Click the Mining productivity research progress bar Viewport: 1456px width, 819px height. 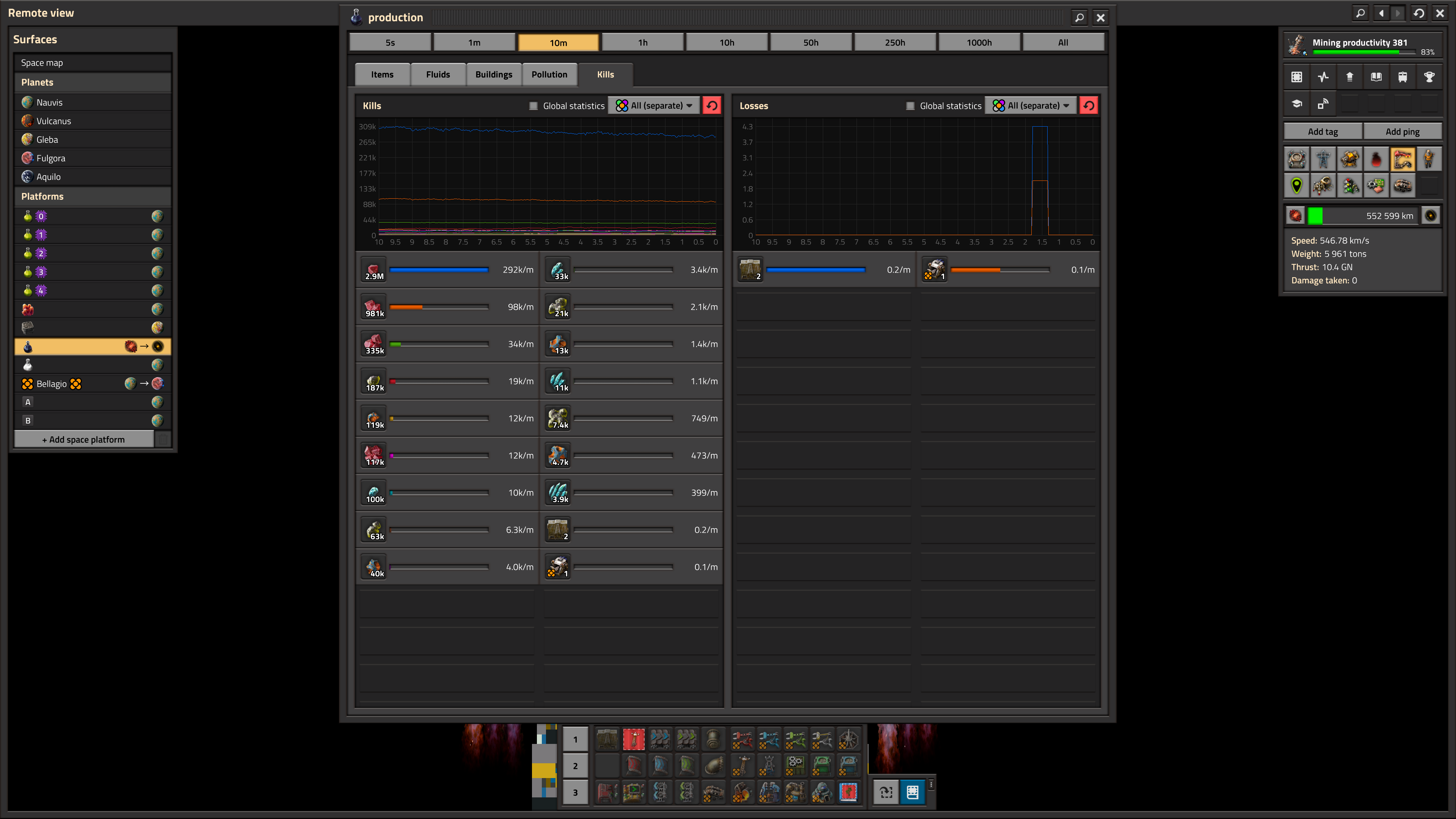point(1364,52)
